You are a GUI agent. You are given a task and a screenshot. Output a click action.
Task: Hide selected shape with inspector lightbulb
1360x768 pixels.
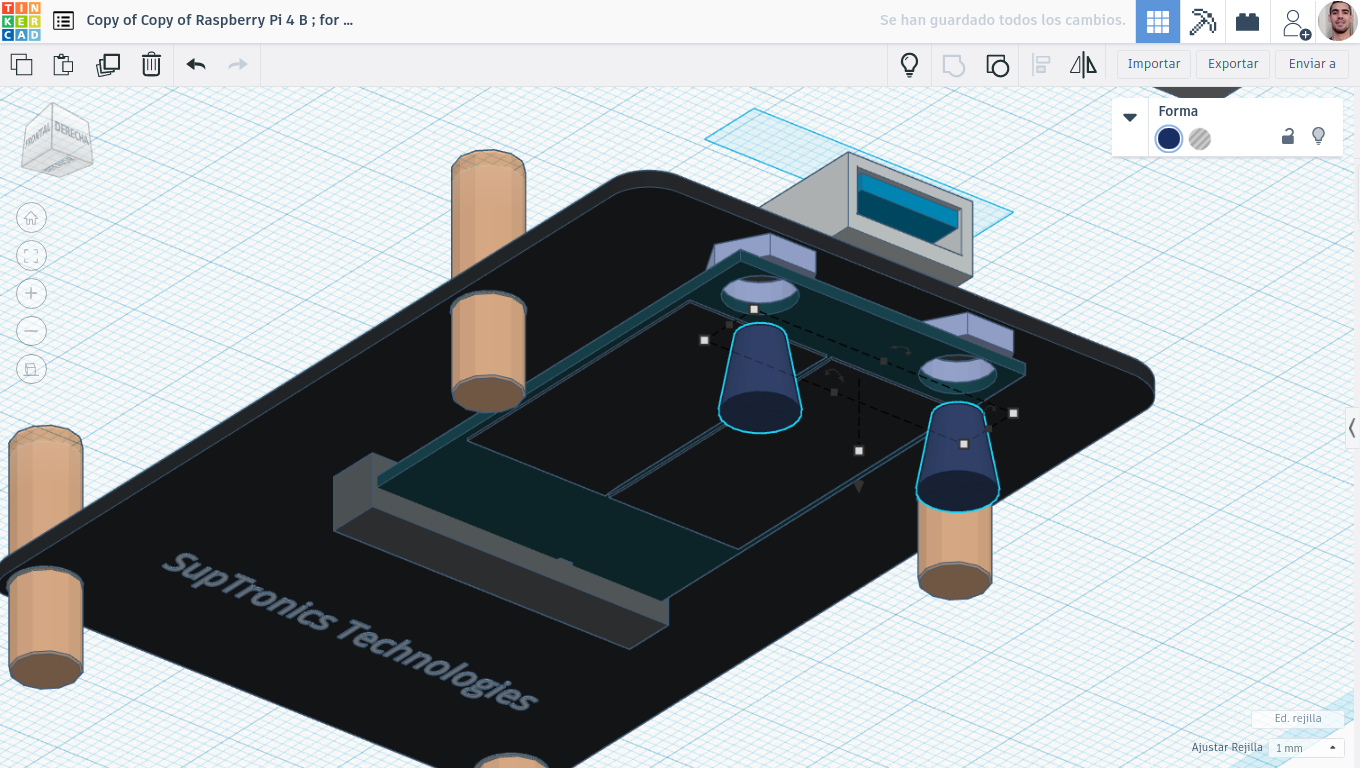pos(1318,136)
